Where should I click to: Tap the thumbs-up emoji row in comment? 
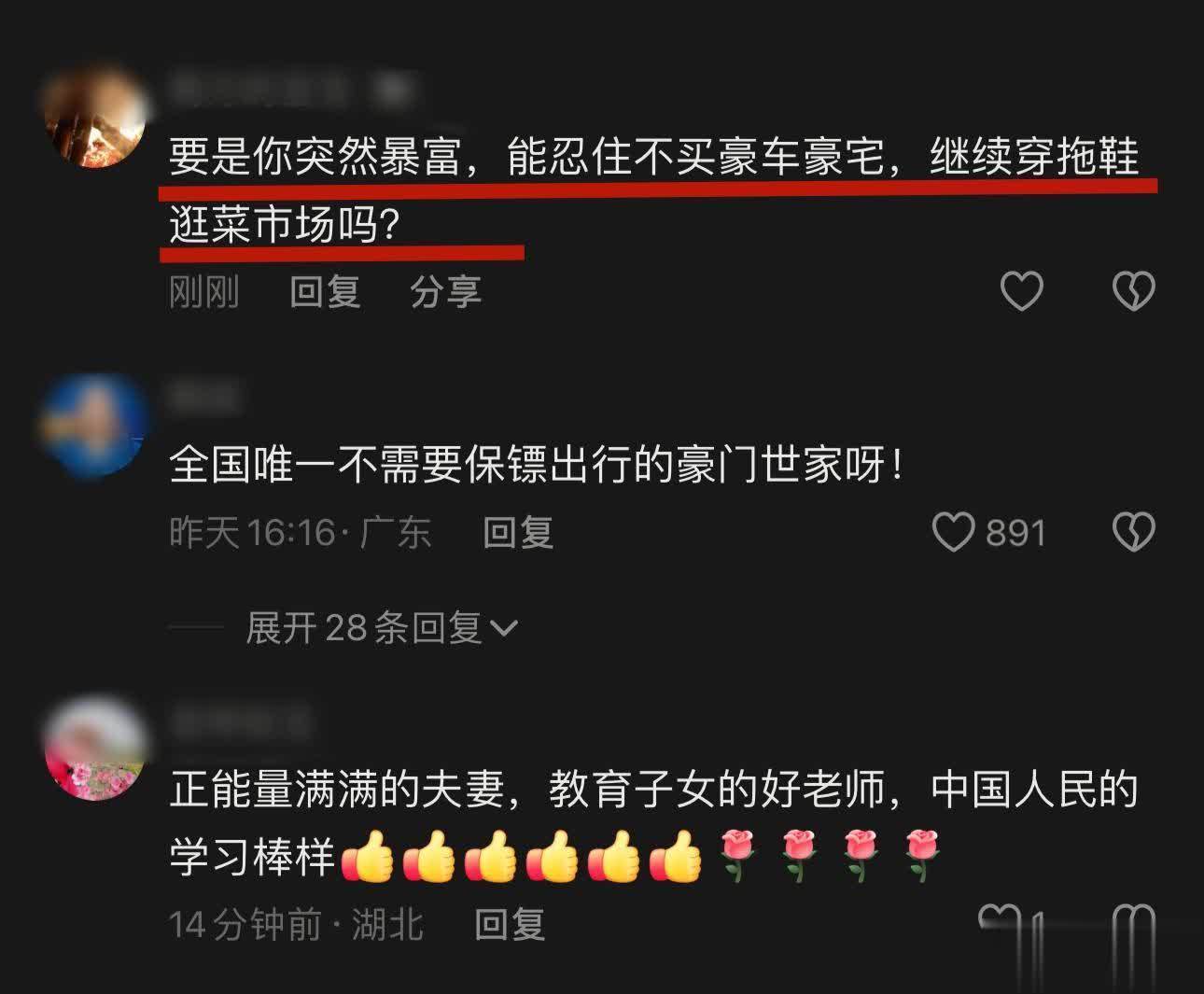pos(521,856)
